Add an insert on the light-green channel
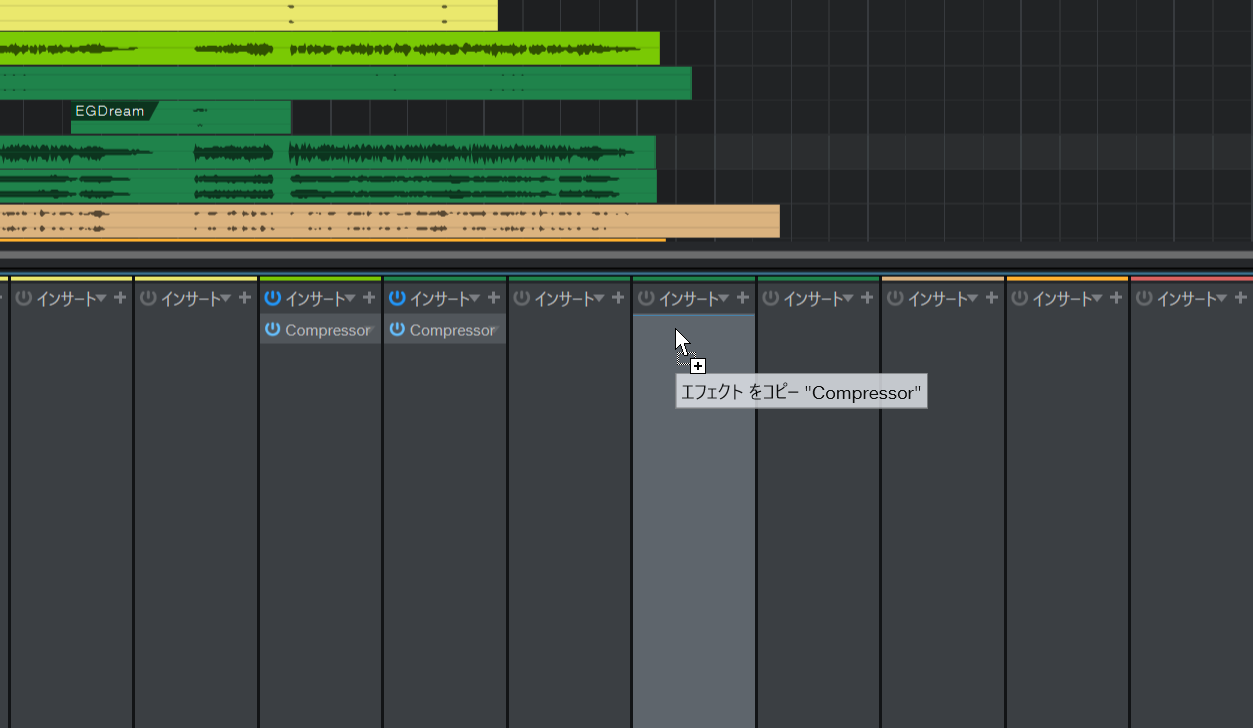This screenshot has width=1253, height=728. click(x=369, y=298)
